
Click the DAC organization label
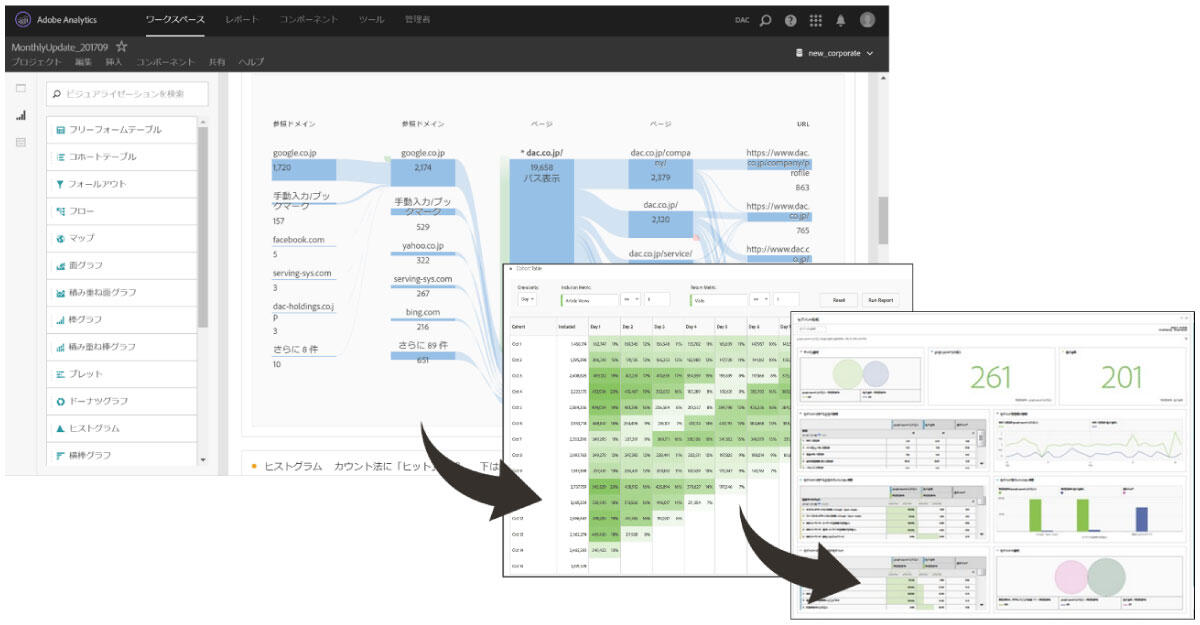pos(742,20)
